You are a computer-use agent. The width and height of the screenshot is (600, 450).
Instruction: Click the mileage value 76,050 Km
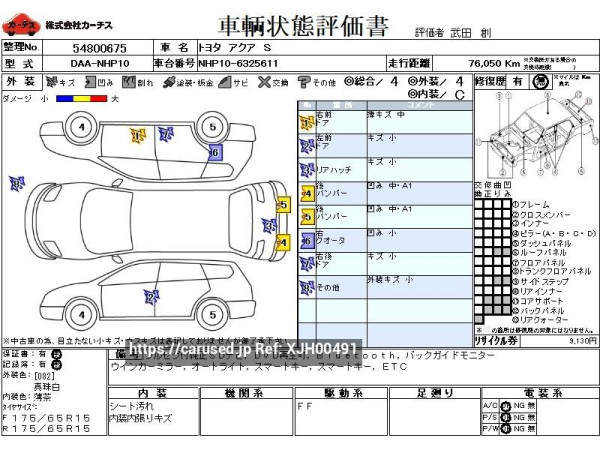click(494, 64)
